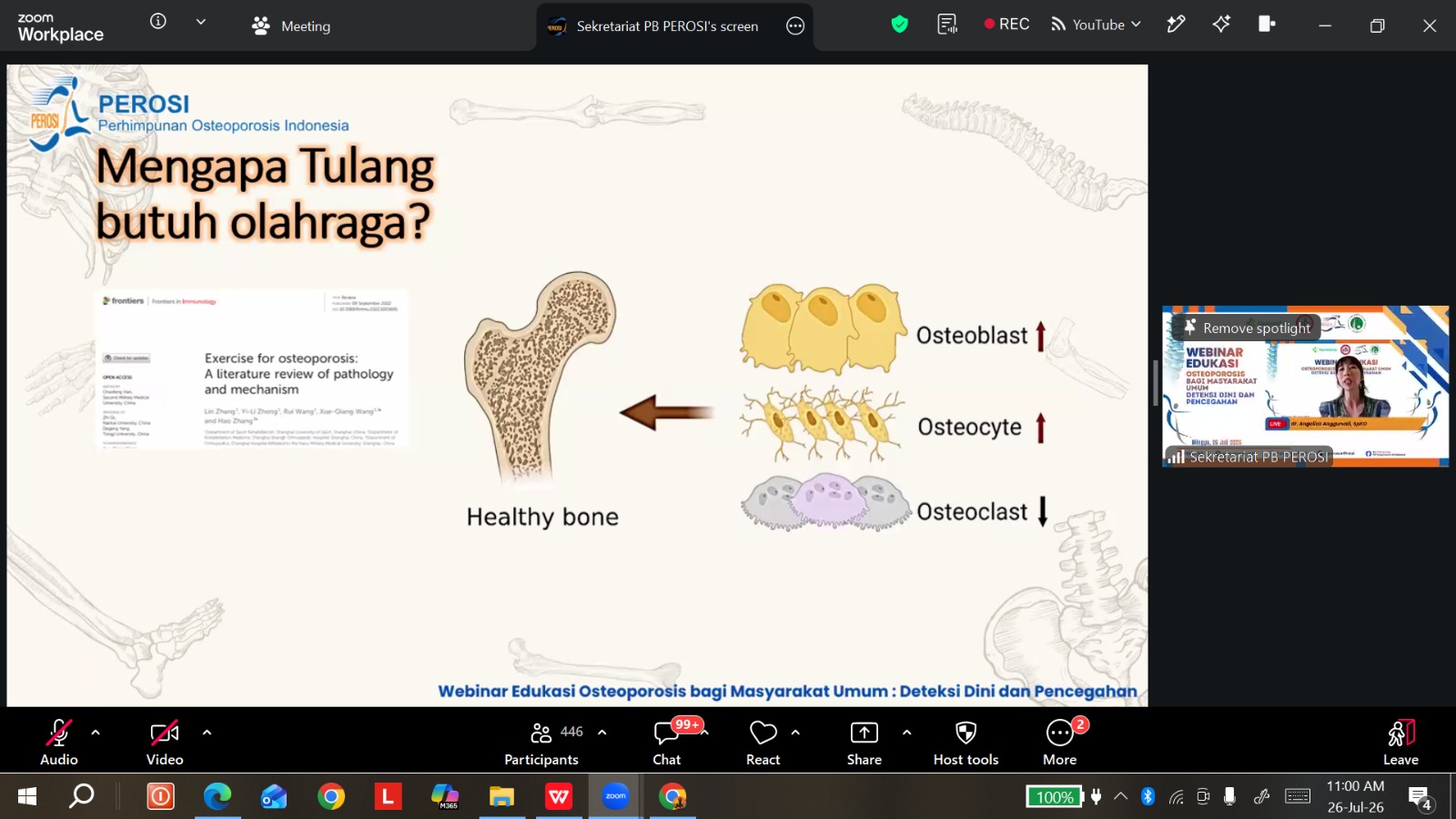This screenshot has width=1456, height=819.
Task: Open the More options menu
Action: point(1060,743)
